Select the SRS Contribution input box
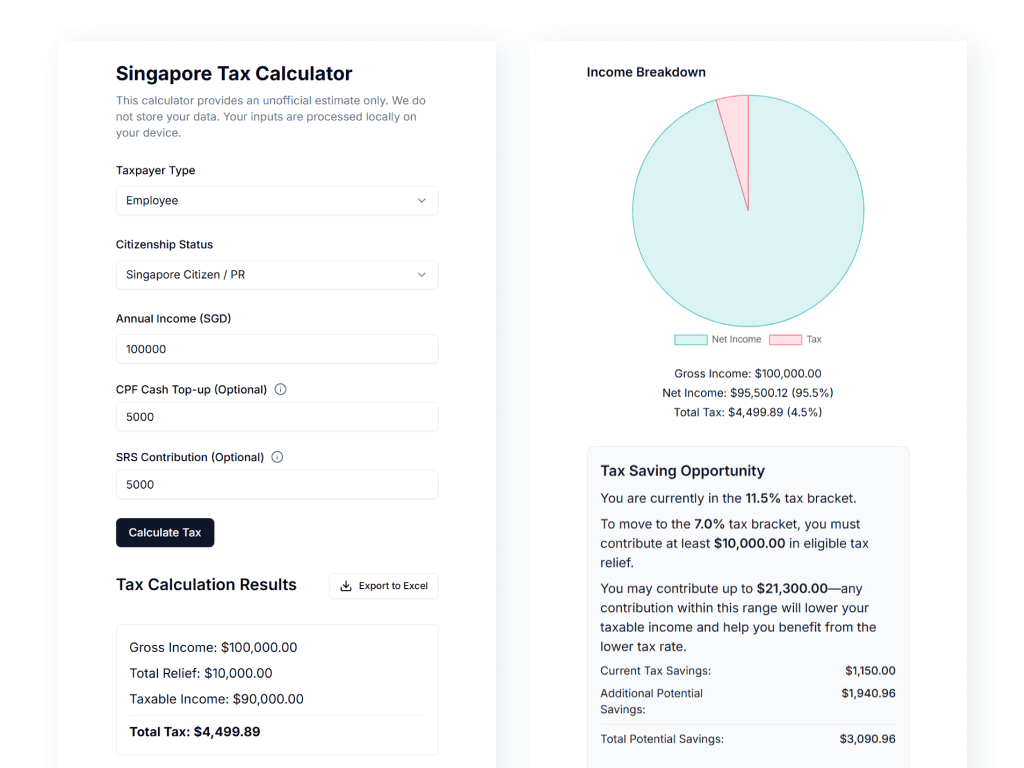1024x768 pixels. click(276, 485)
